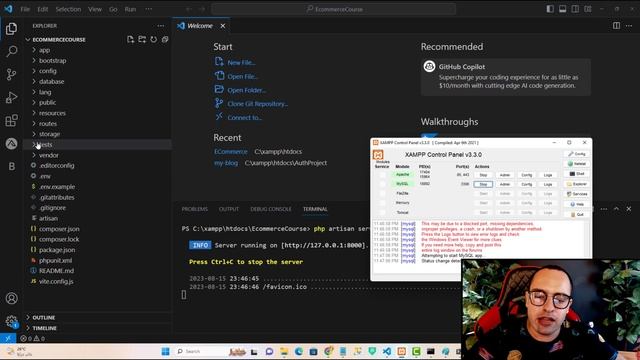Click the Clone Git Repository... link
Screen dimensions: 640x360
click(257, 104)
